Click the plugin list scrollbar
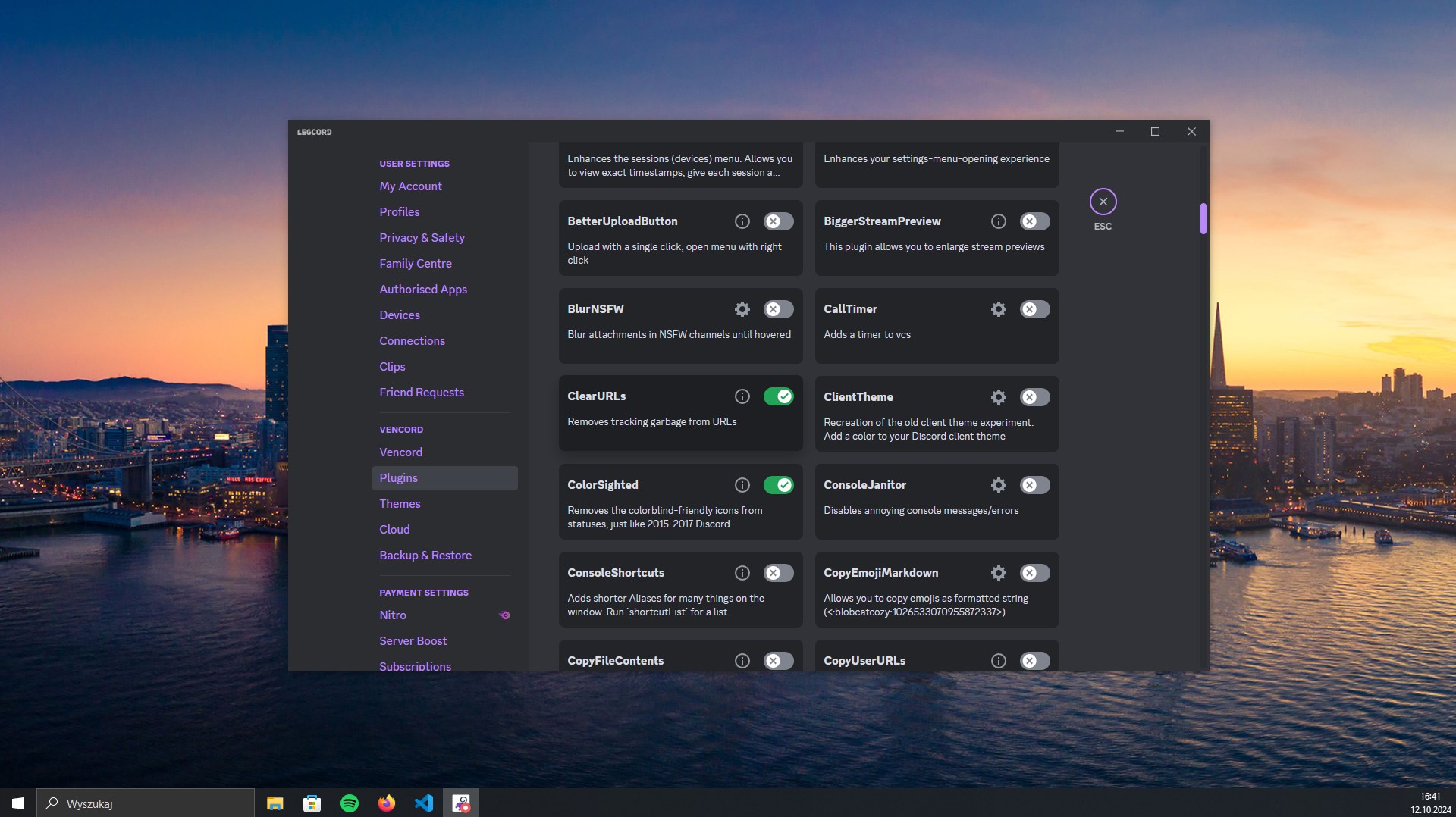1456x817 pixels. pyautogui.click(x=1202, y=218)
